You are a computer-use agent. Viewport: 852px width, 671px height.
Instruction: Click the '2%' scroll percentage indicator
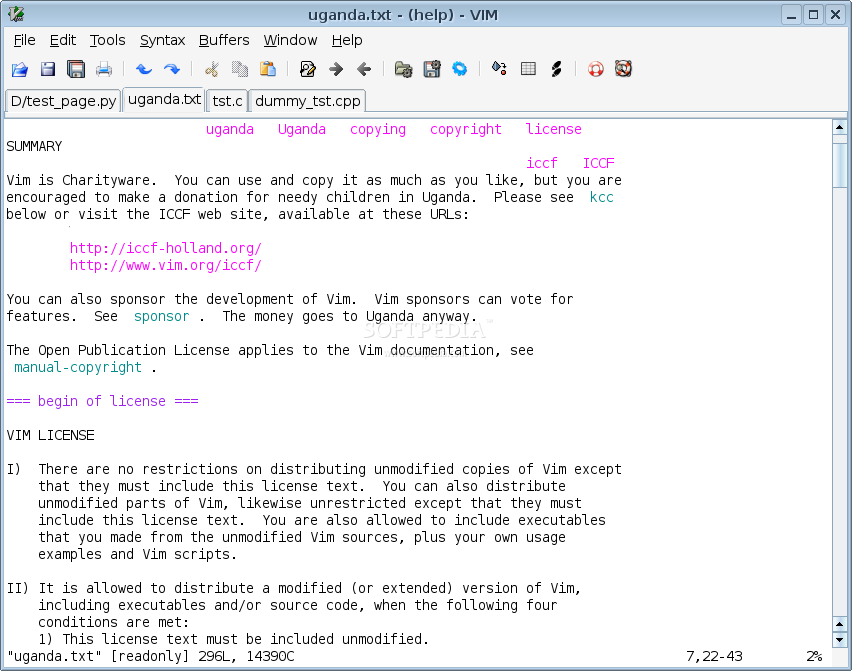(x=814, y=656)
